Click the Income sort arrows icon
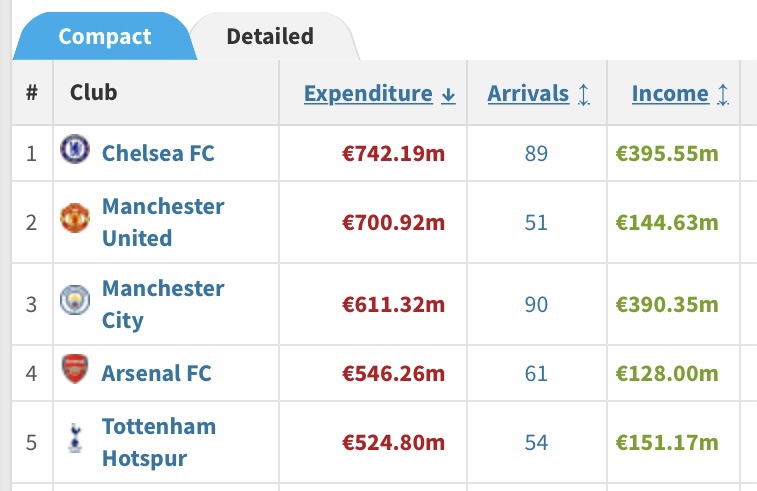757x491 pixels. [723, 95]
